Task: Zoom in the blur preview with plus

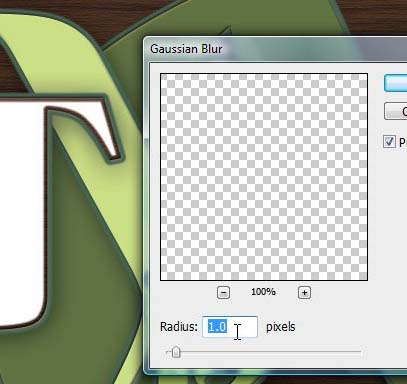Action: click(x=304, y=293)
